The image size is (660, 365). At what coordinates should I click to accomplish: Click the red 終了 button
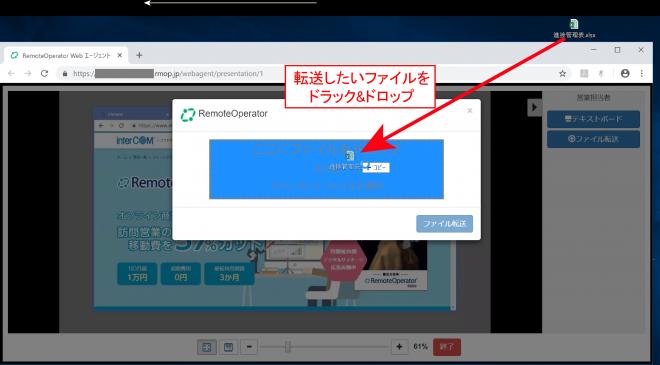(x=447, y=347)
